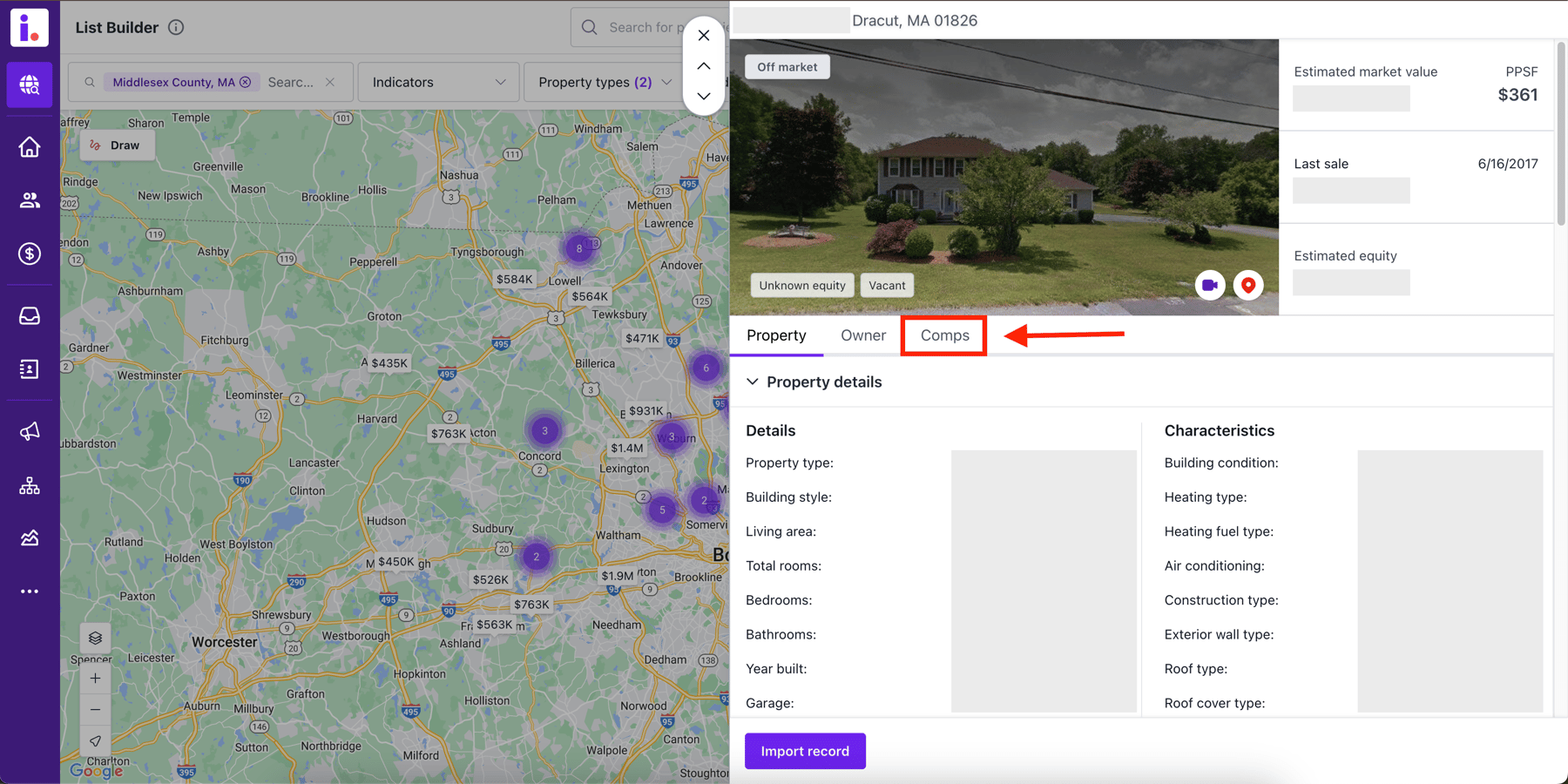Open the List Builder globe icon in sidebar
This screenshot has width=1568, height=784.
click(x=30, y=84)
